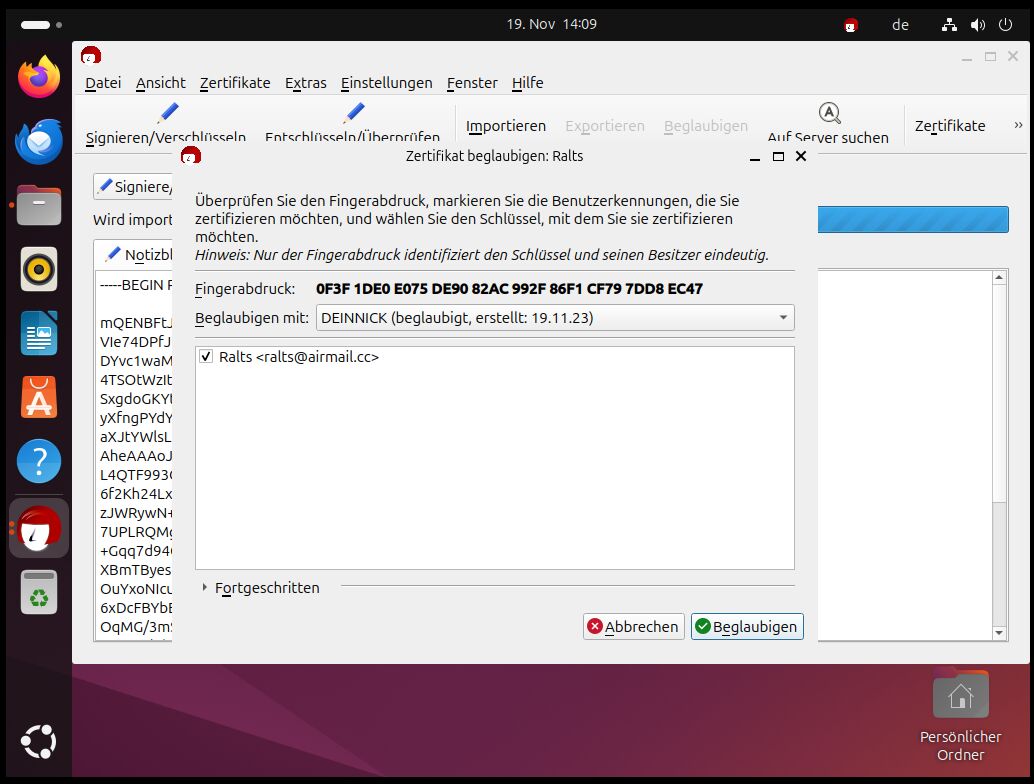
Task: Click the Signieren/Verschlüsseln toolbar icon
Action: (167, 113)
